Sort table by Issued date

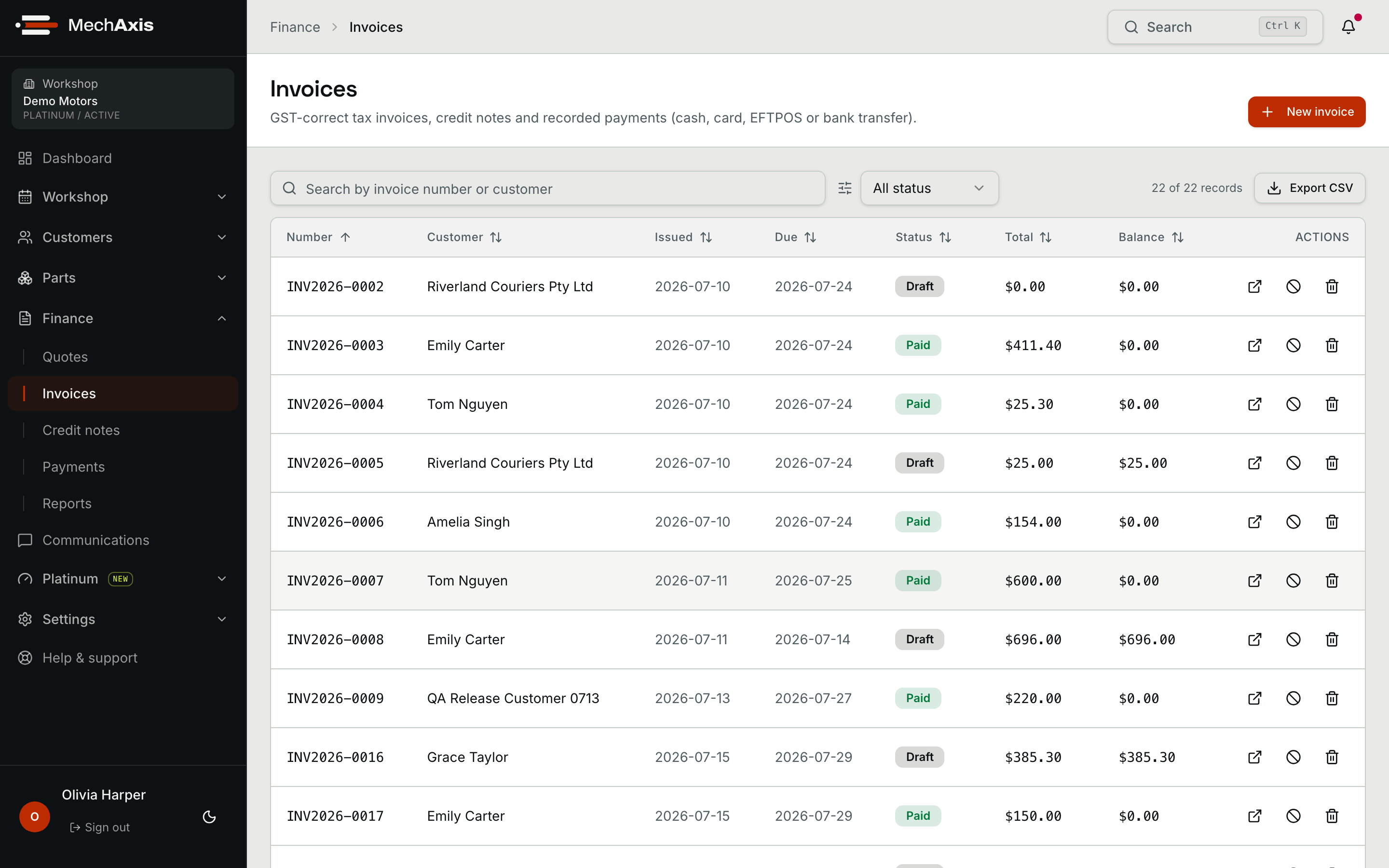pos(683,237)
